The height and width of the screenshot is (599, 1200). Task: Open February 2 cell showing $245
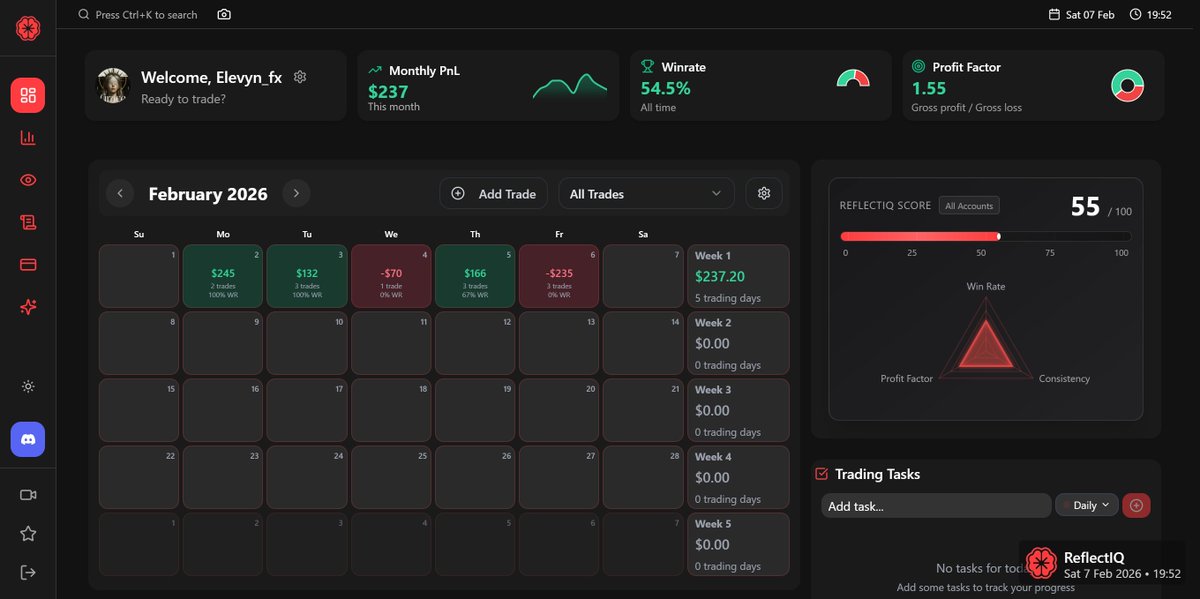click(223, 276)
